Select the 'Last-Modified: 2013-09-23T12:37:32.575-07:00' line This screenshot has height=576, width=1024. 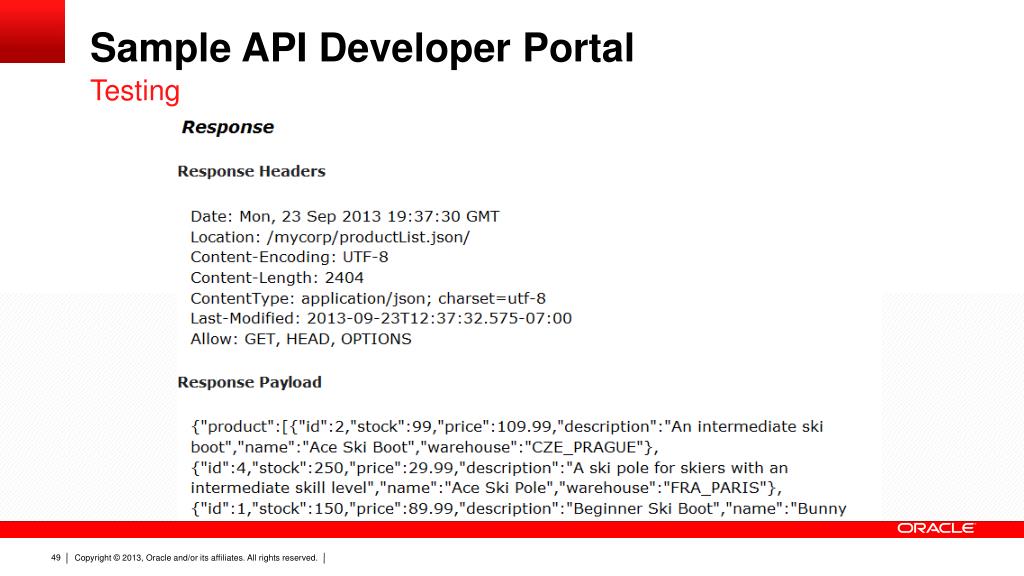[381, 319]
